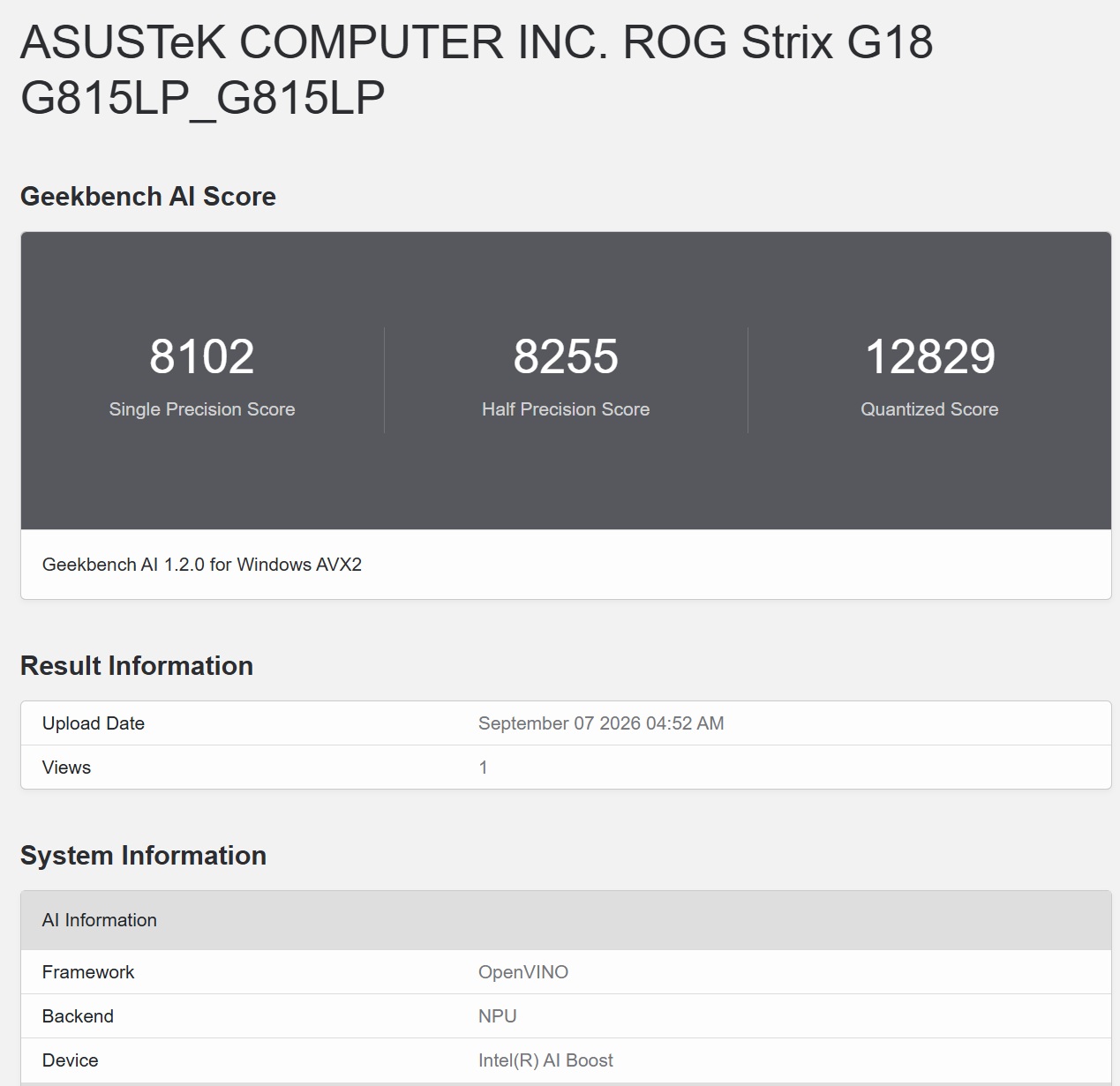Select the Views count value 1
This screenshot has width=1120, height=1086.
tap(483, 768)
